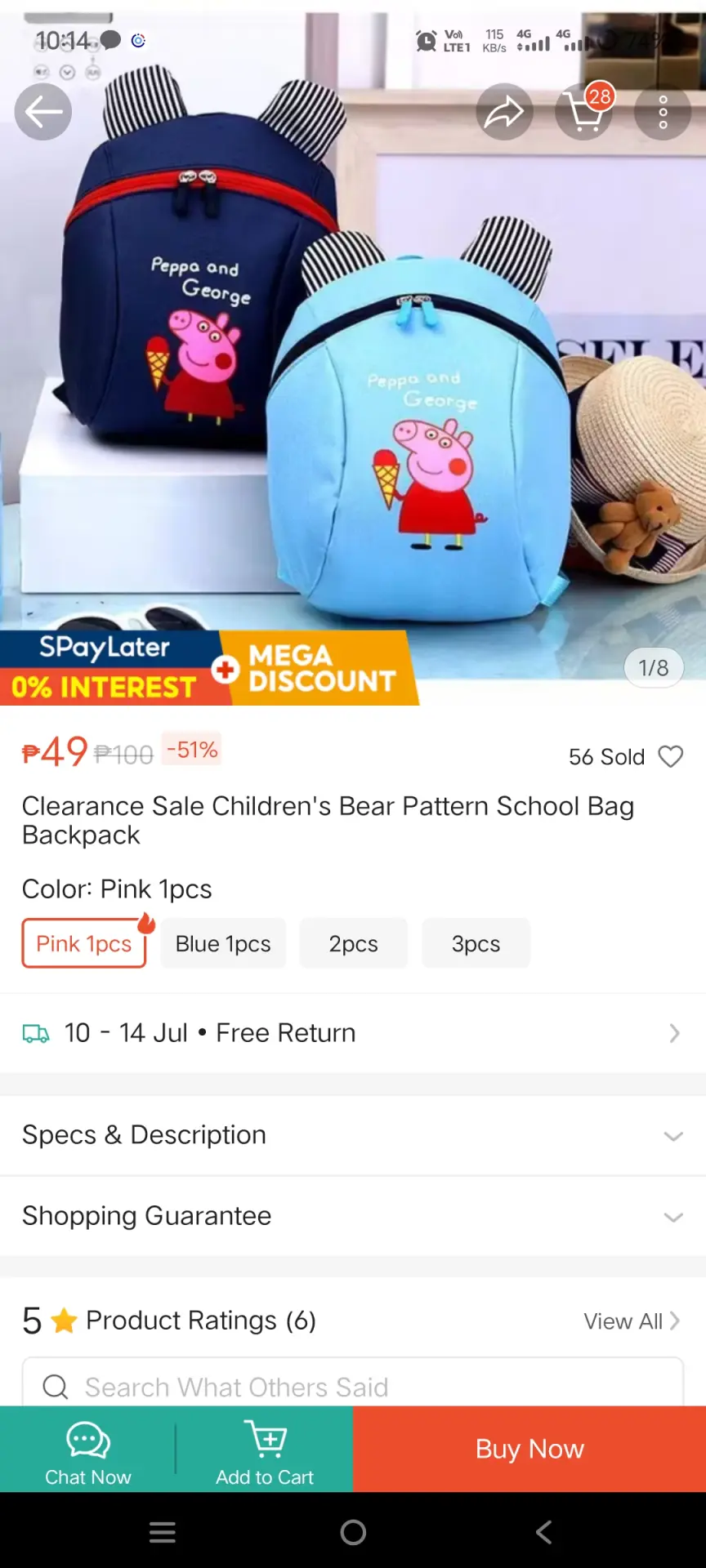The width and height of the screenshot is (706, 1568).
Task: Tap the back arrow icon
Action: 43,112
